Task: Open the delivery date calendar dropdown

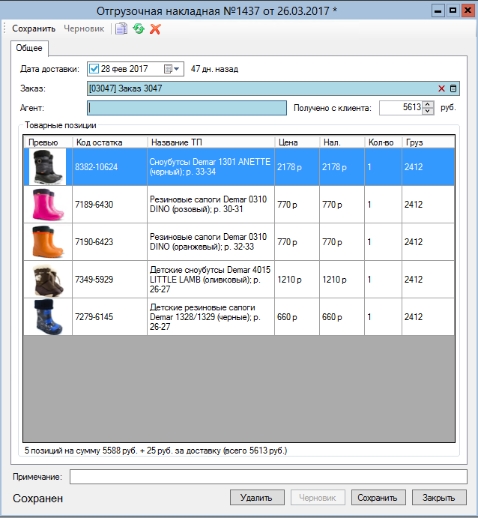Action: [172, 69]
